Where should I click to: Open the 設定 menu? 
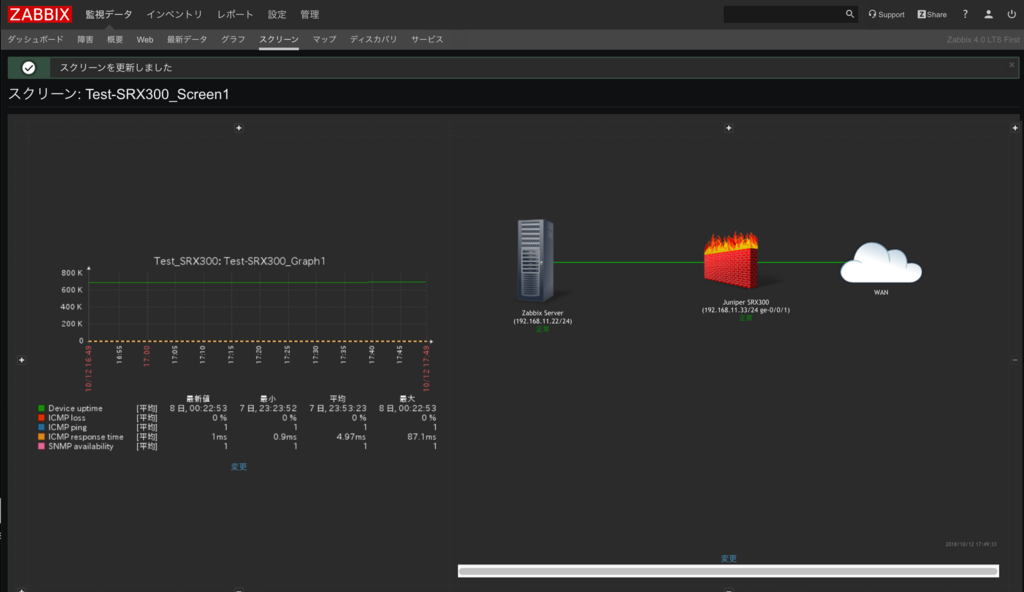pyautogui.click(x=277, y=14)
